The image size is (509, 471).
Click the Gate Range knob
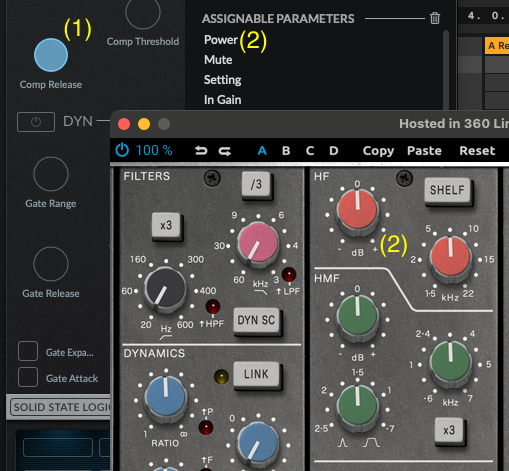point(51,174)
